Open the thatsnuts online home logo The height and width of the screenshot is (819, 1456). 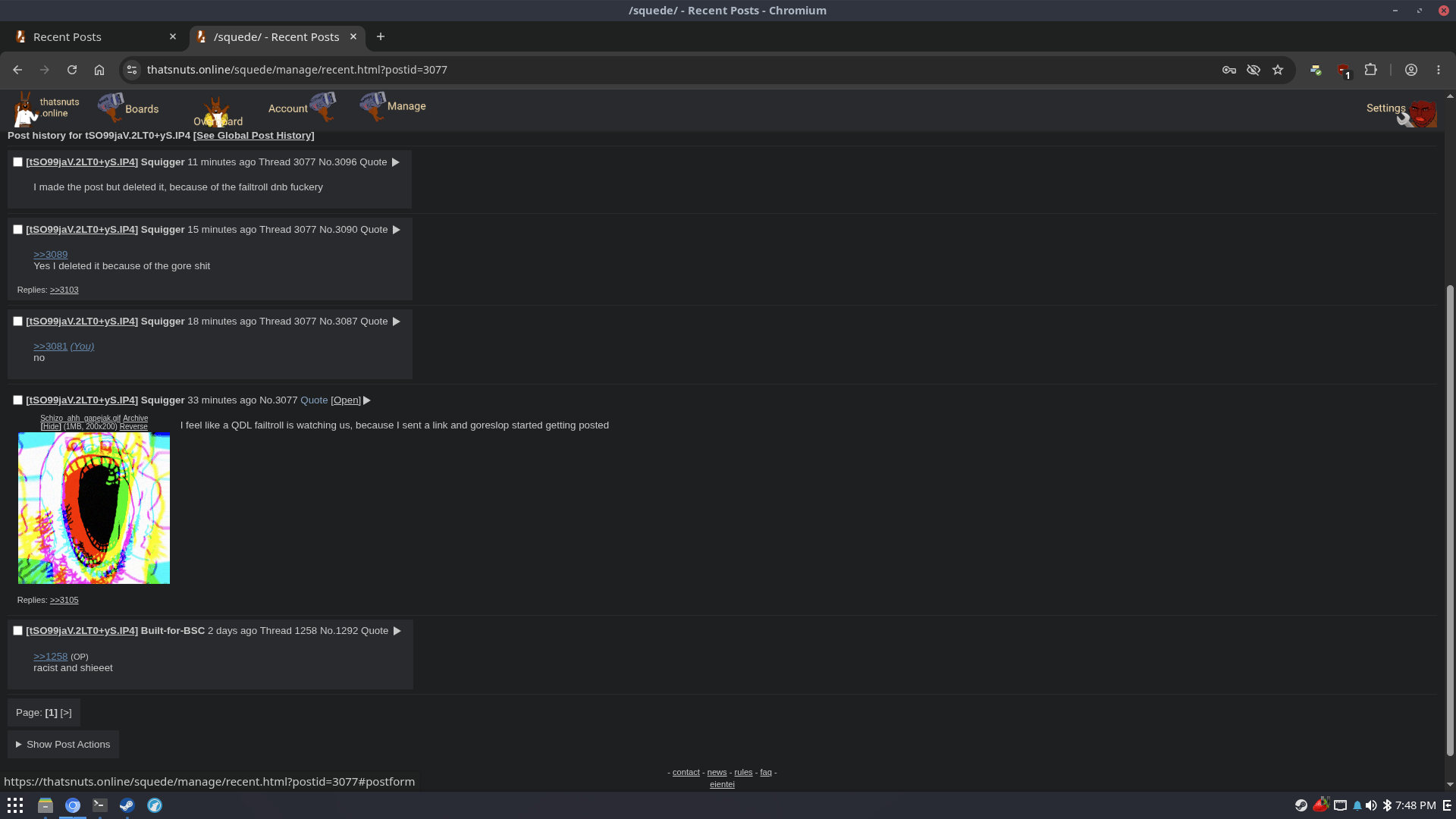(46, 108)
